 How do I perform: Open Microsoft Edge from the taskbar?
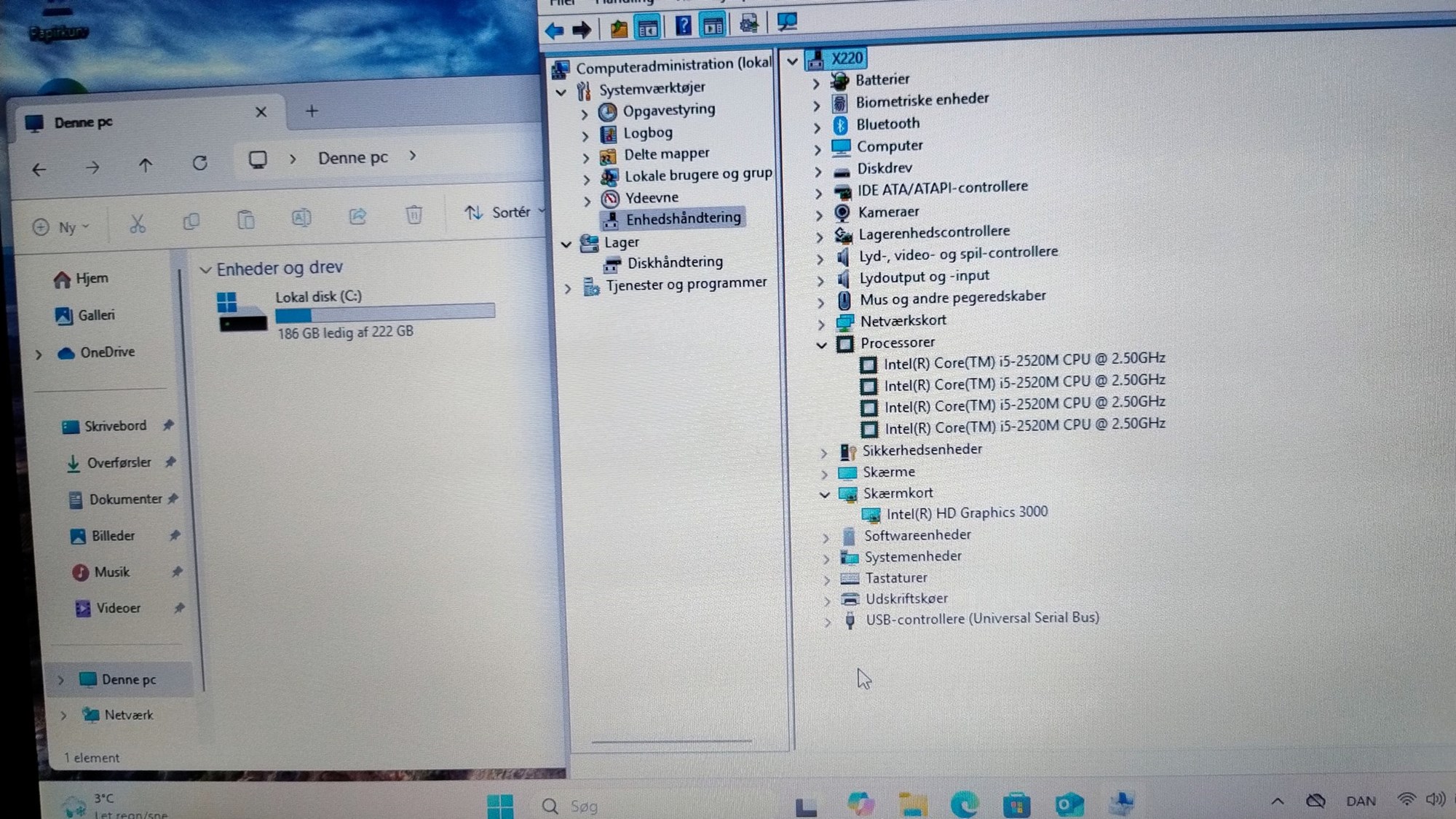coord(965,804)
